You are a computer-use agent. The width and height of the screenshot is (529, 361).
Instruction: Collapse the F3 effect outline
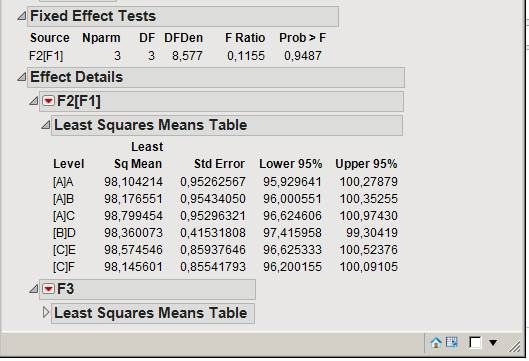tap(33, 289)
